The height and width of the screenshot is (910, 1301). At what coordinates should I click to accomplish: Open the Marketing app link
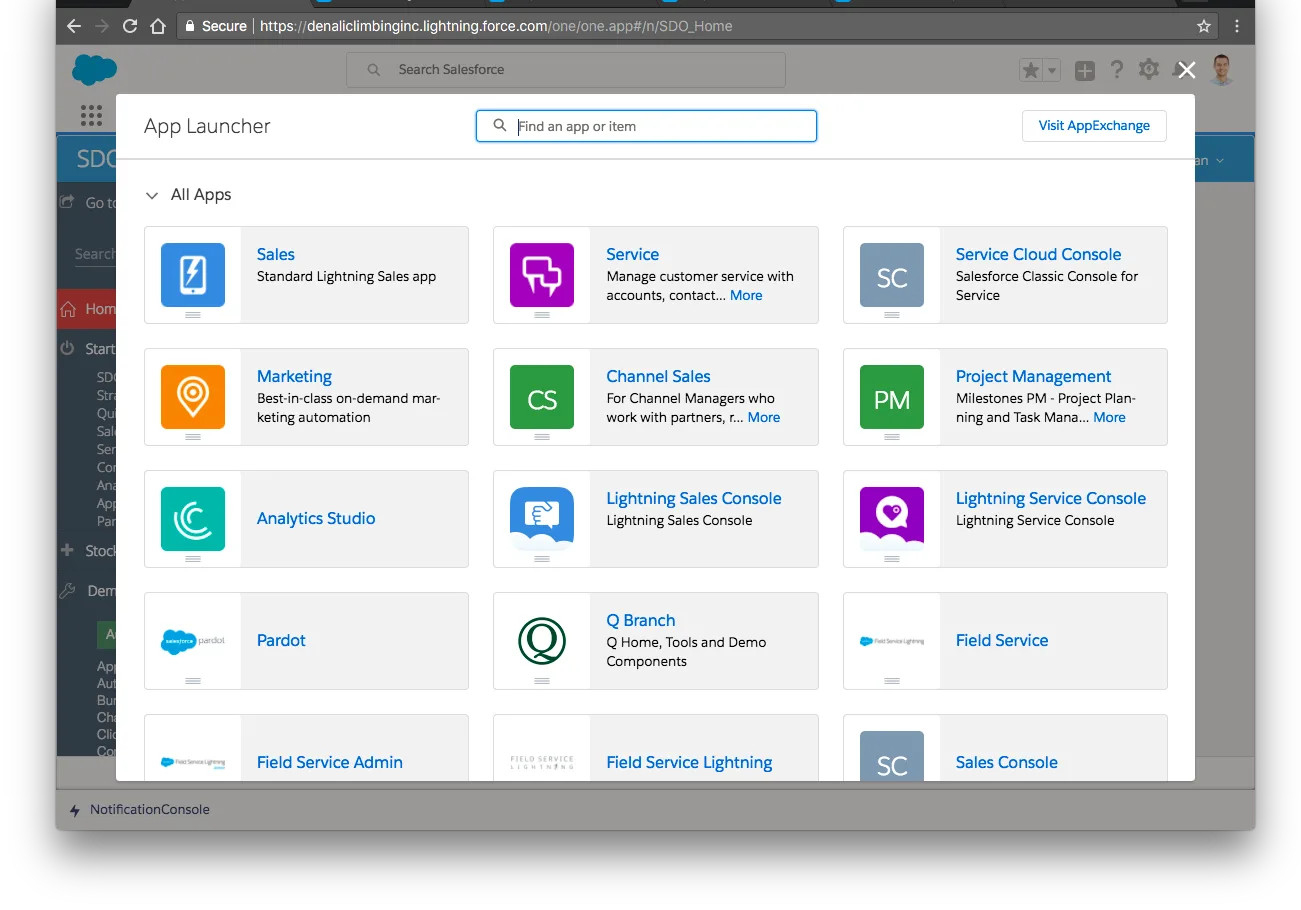(x=294, y=376)
